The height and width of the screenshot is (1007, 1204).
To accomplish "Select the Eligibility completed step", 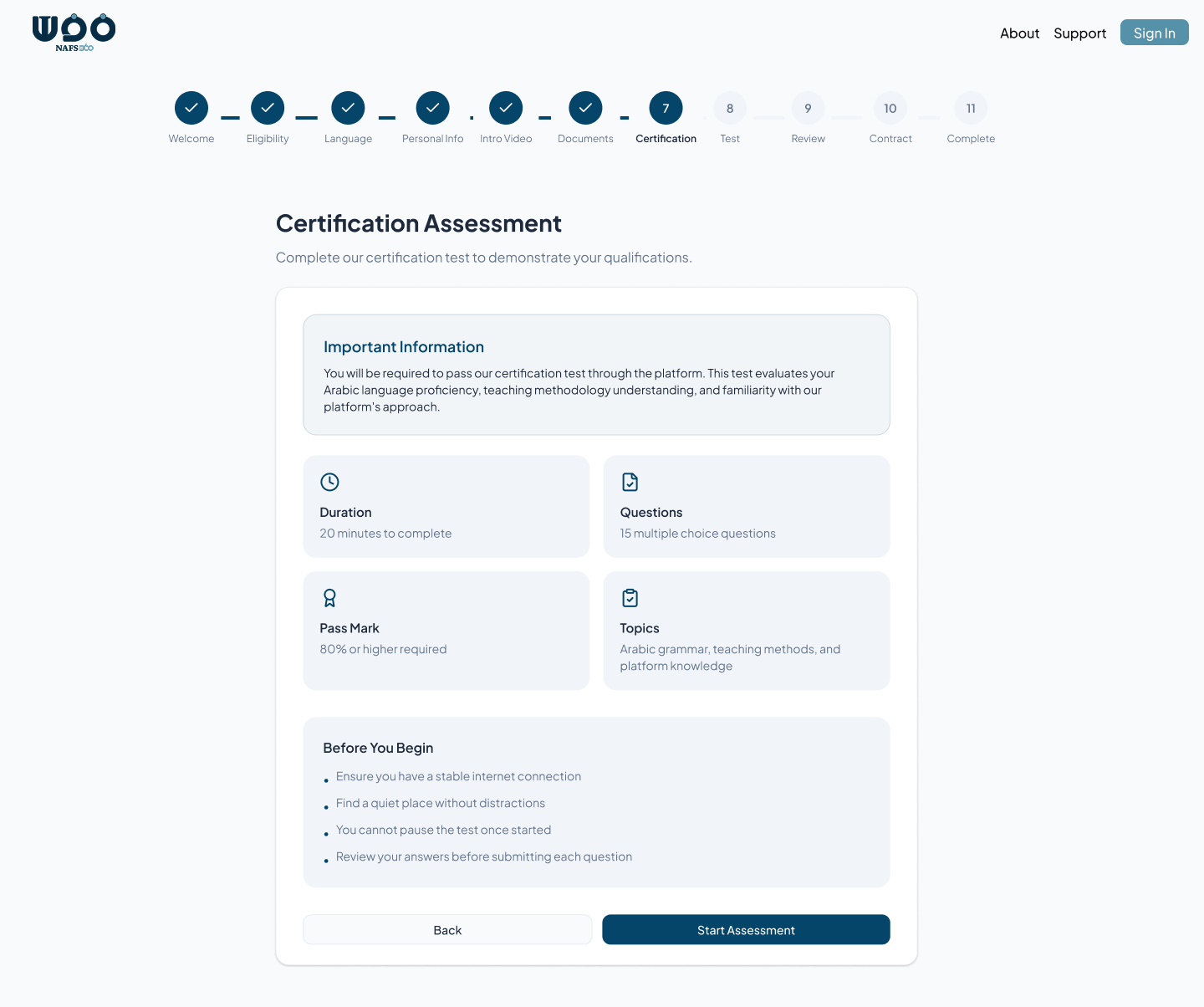I will click(x=268, y=108).
